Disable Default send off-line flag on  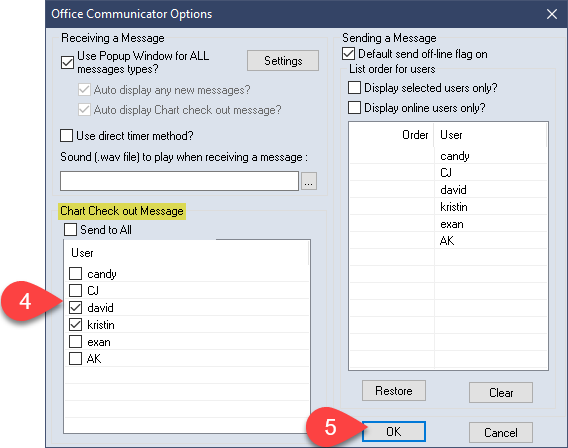(348, 54)
